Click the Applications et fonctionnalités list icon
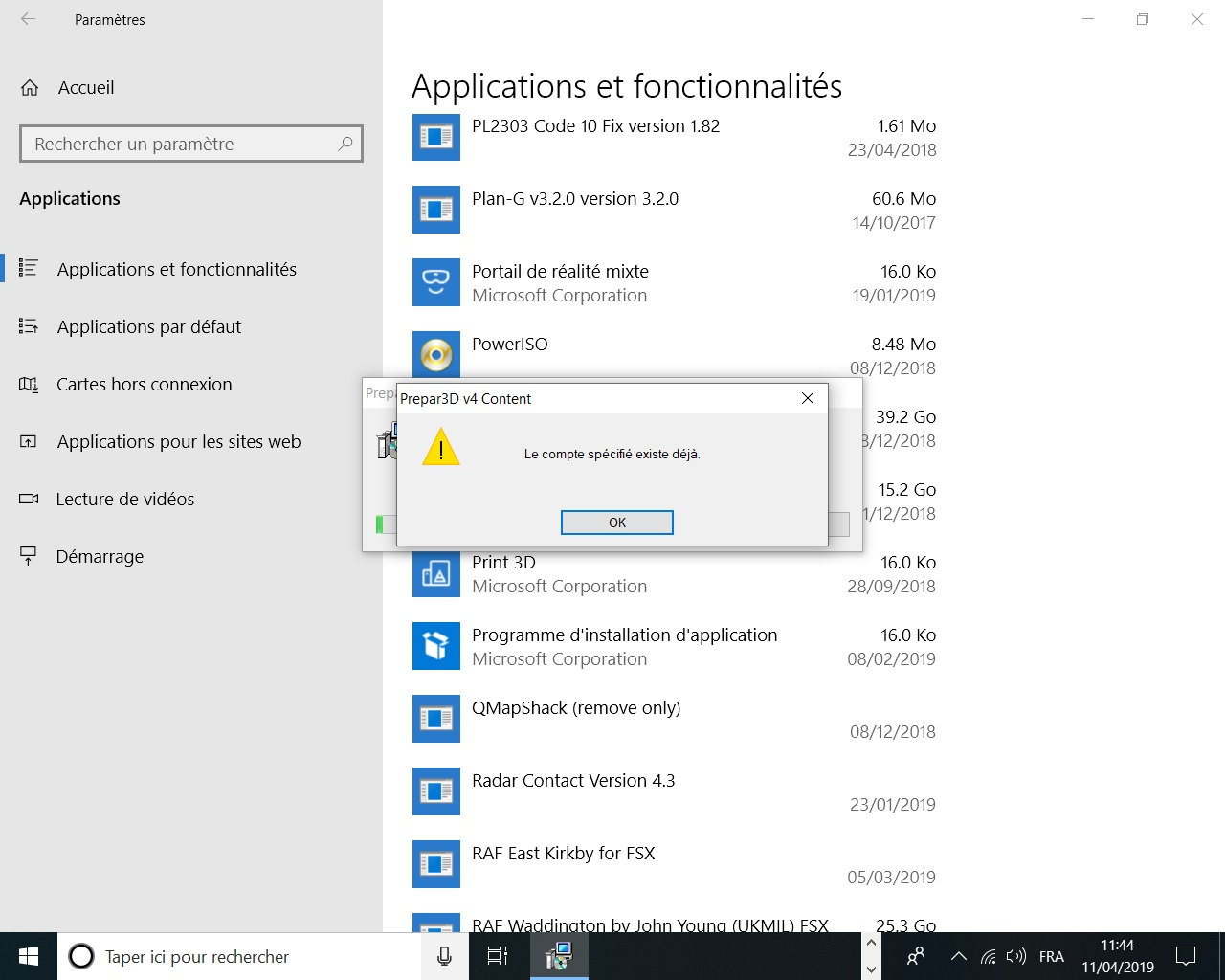This screenshot has height=980, width=1225. pyautogui.click(x=29, y=269)
